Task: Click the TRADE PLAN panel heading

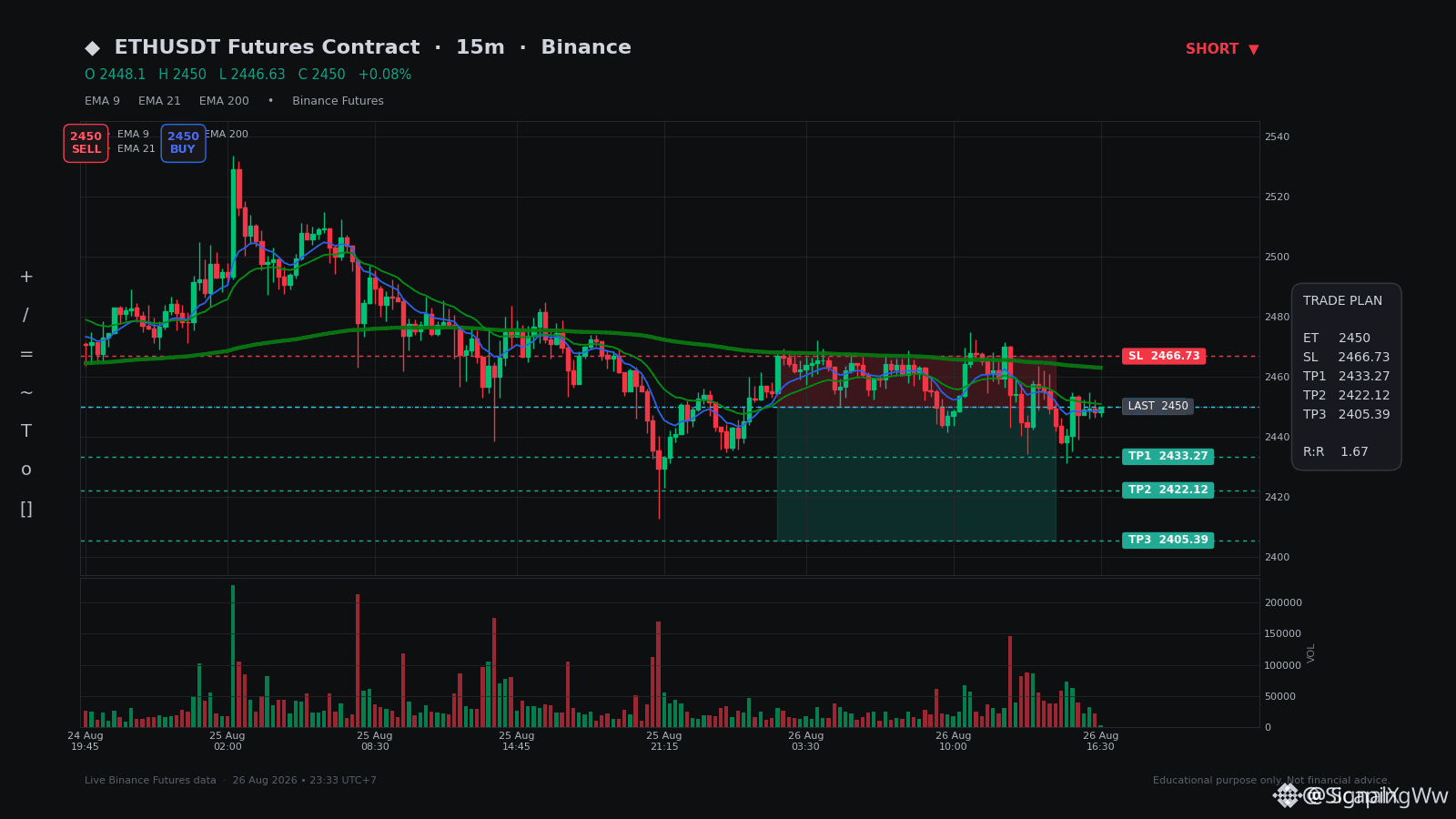Action: point(1342,300)
